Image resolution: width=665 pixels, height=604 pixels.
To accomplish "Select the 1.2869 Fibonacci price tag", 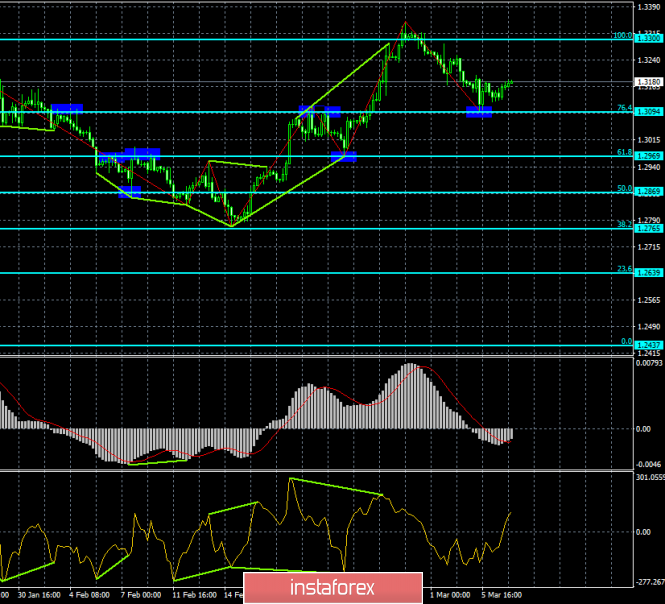I will pyautogui.click(x=649, y=192).
